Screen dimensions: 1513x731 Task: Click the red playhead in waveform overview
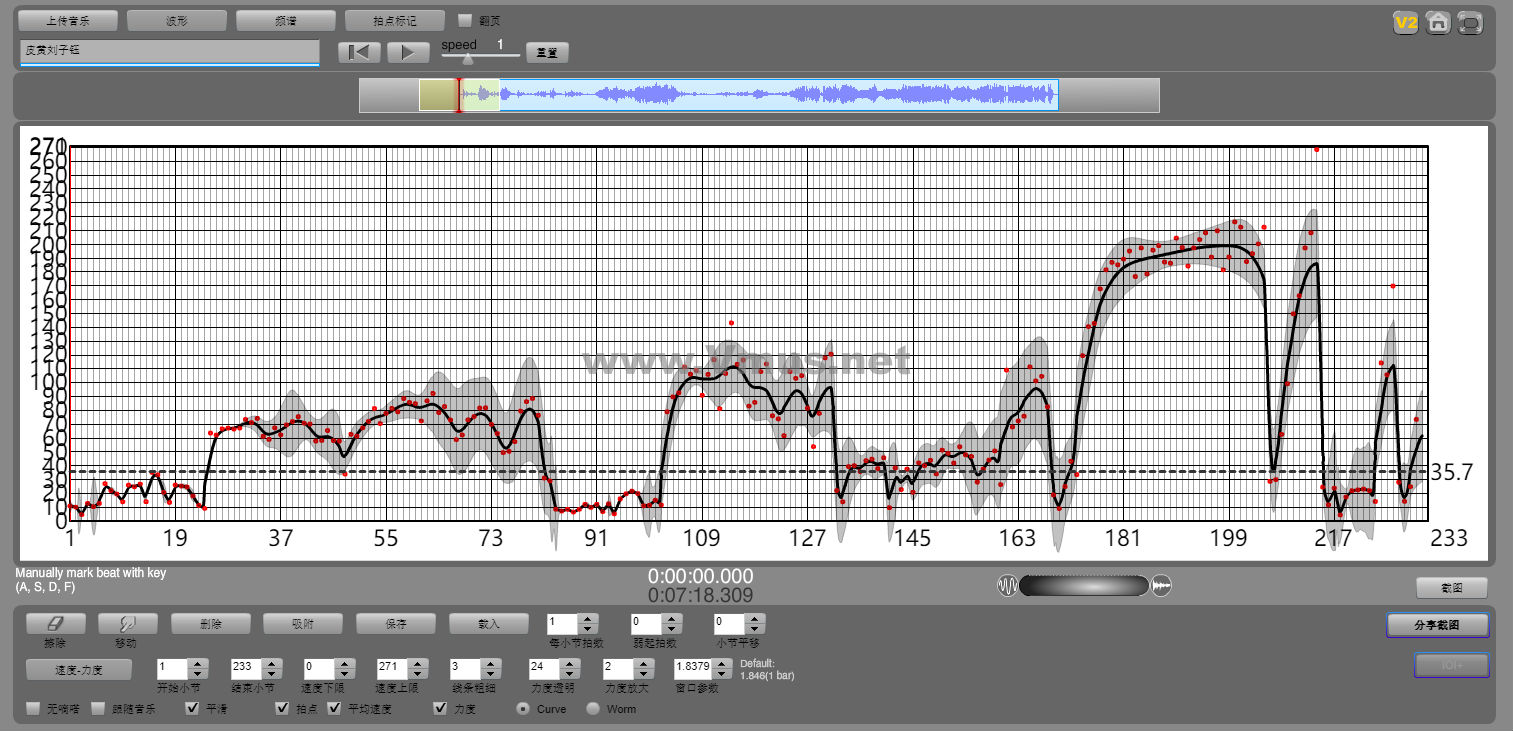click(459, 95)
